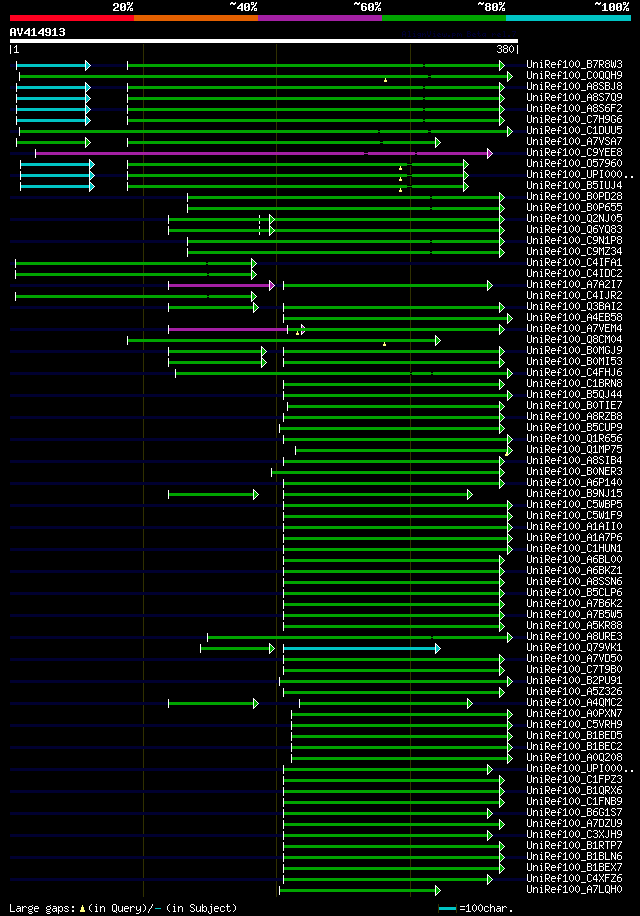This screenshot has width=640, height=916.
Task: Click UniRef100_B0PD28 label
Action: point(574,196)
